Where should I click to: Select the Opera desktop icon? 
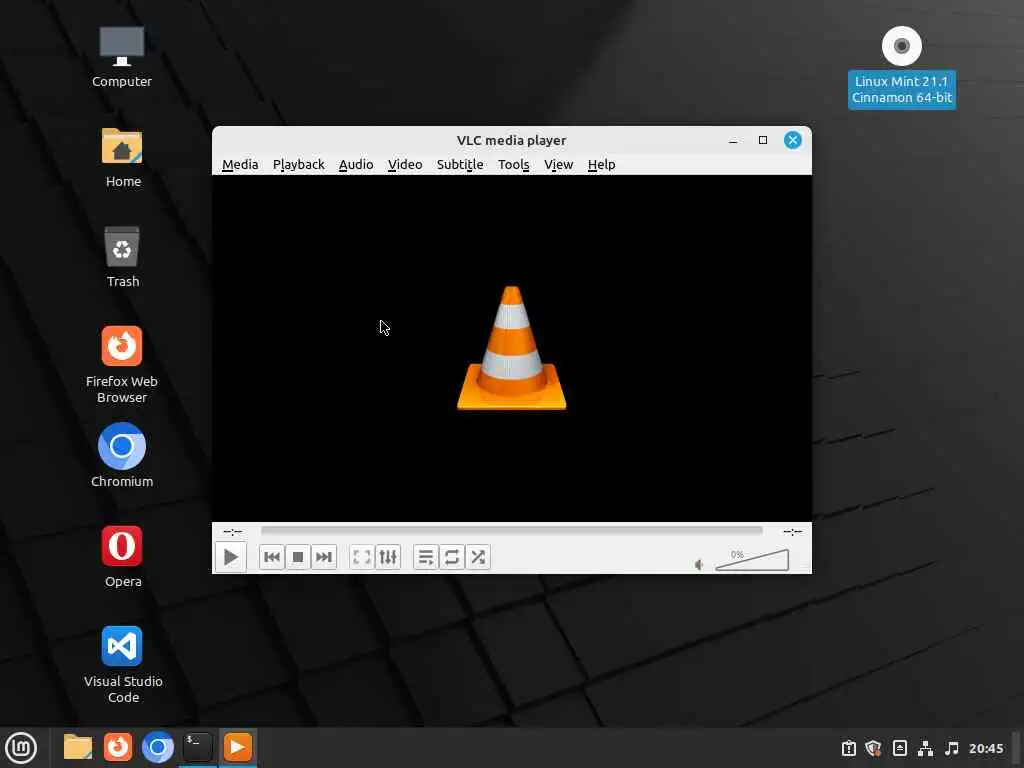[122, 556]
